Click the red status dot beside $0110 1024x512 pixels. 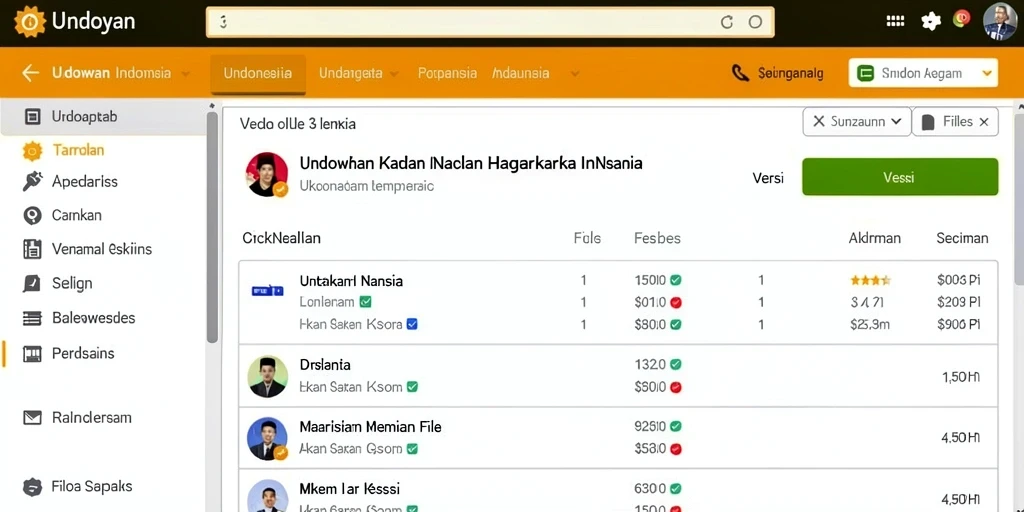click(676, 302)
